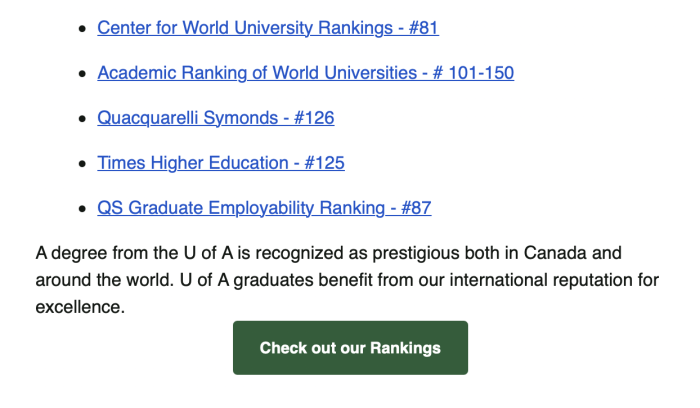Select bullet beside Times Higher Education entry

pyautogui.click(x=82, y=164)
